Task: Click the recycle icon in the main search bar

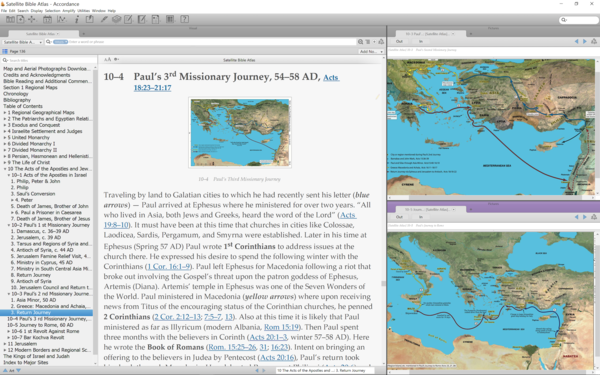Action: pyautogui.click(x=381, y=42)
